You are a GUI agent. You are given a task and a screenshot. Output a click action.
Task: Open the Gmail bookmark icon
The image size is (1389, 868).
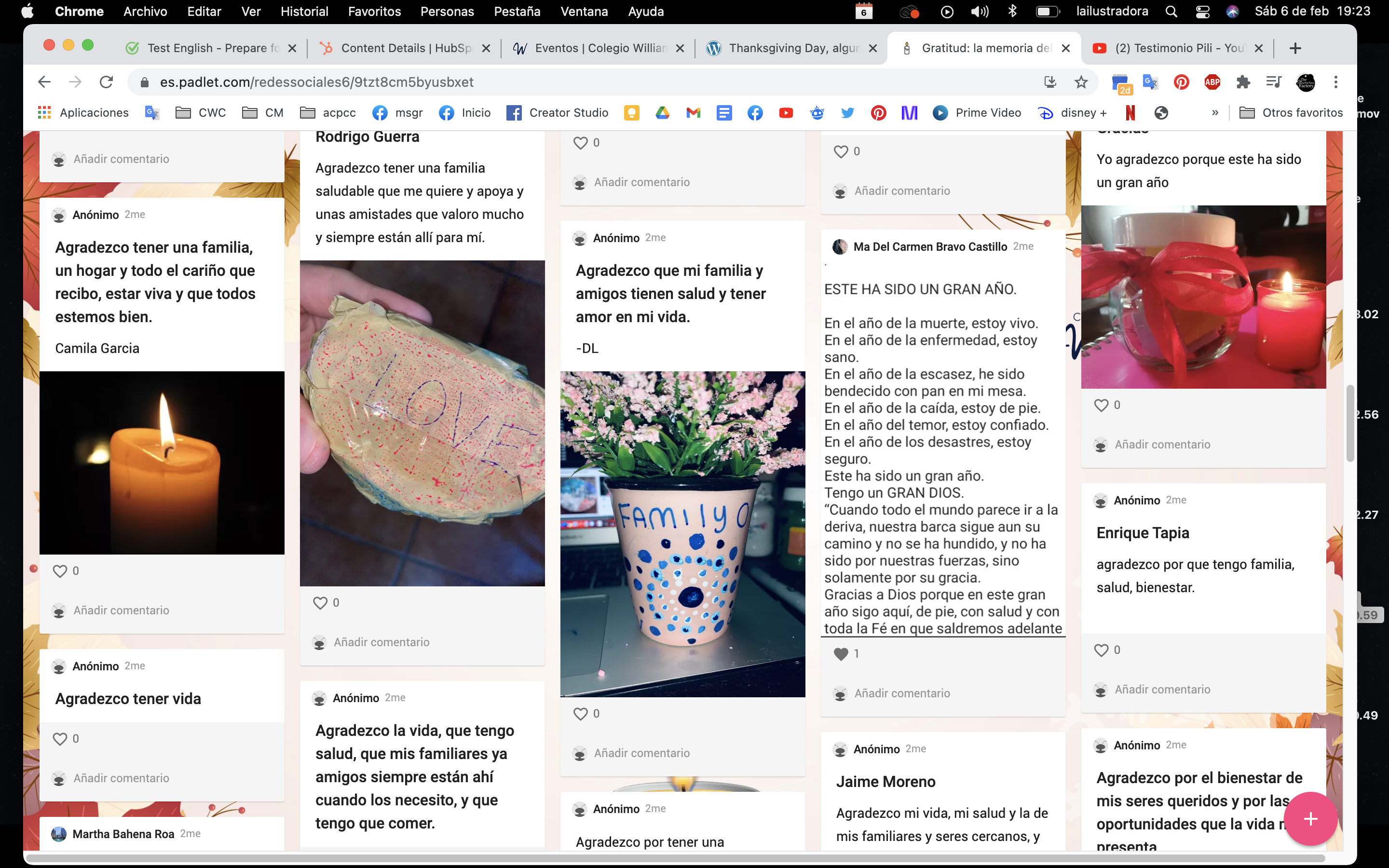(694, 112)
